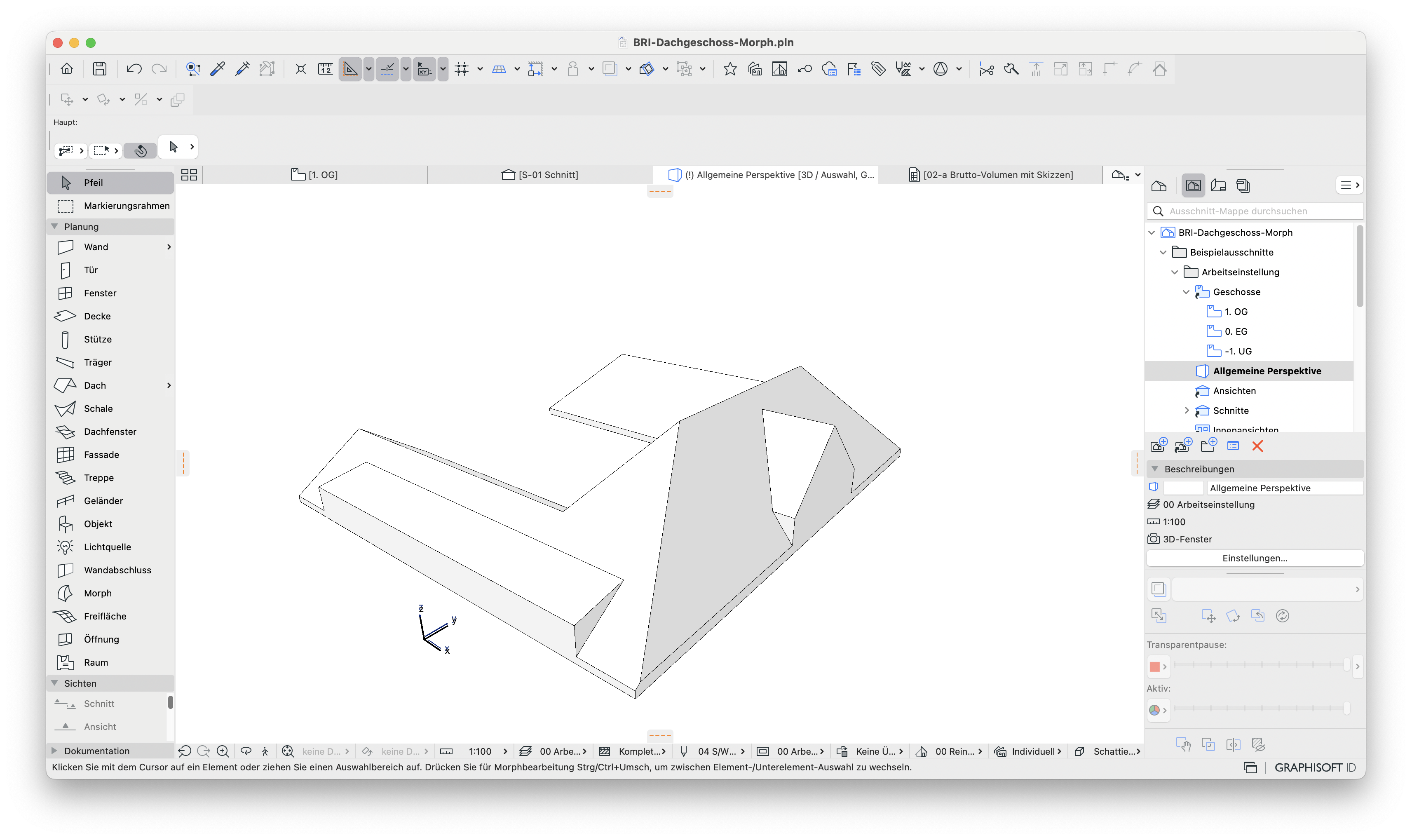Choose the Objekt tool

[110, 524]
